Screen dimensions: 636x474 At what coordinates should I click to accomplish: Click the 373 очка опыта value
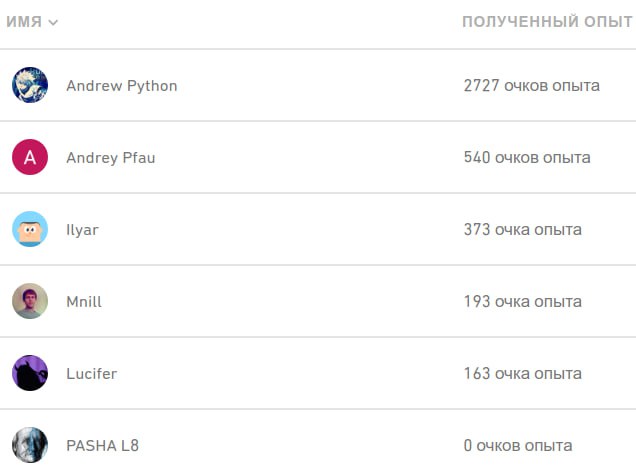522,230
